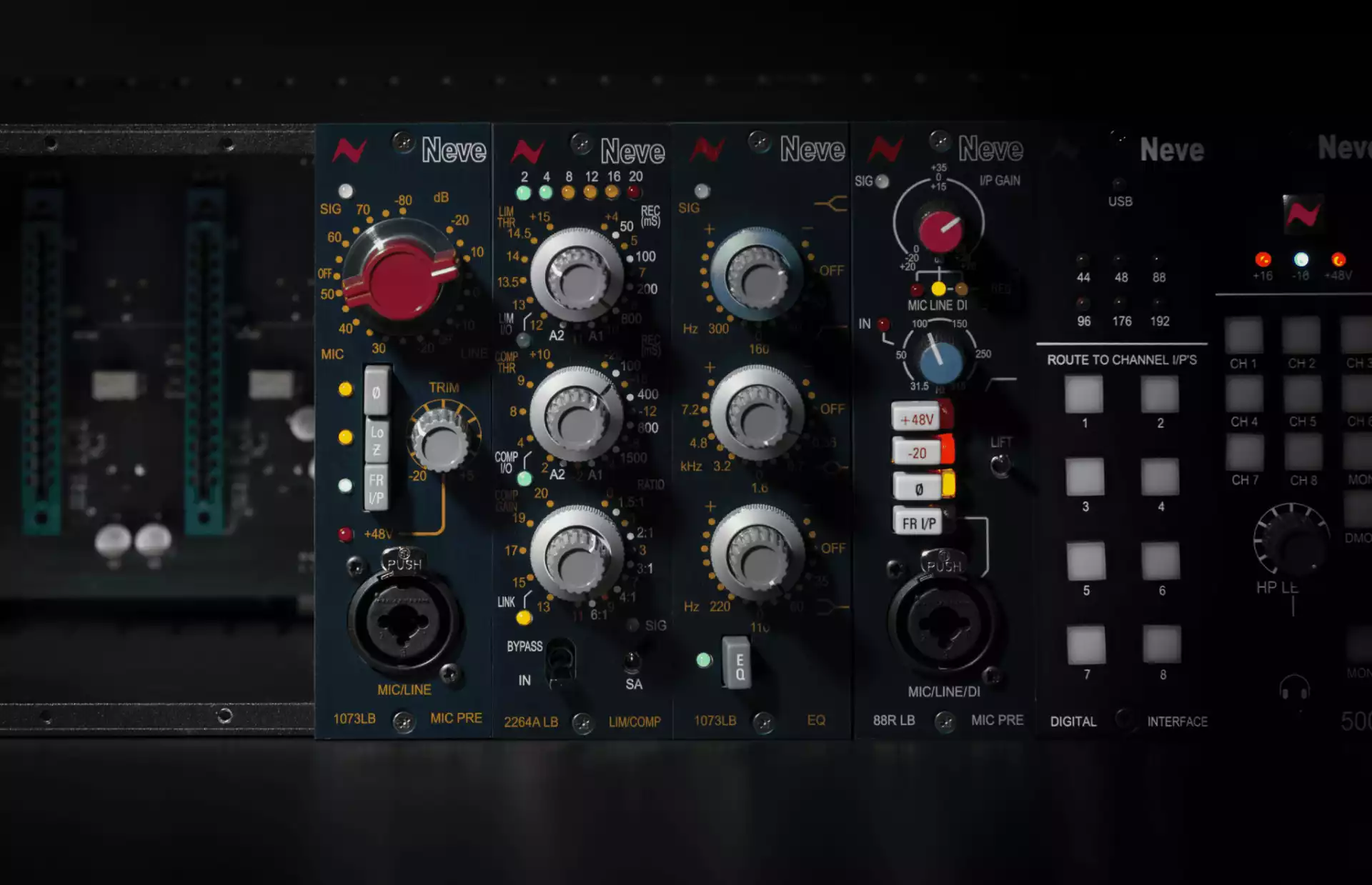Flip the LIFT switch on 88R LB
Screen dimensions: 1372x885
(1000, 466)
